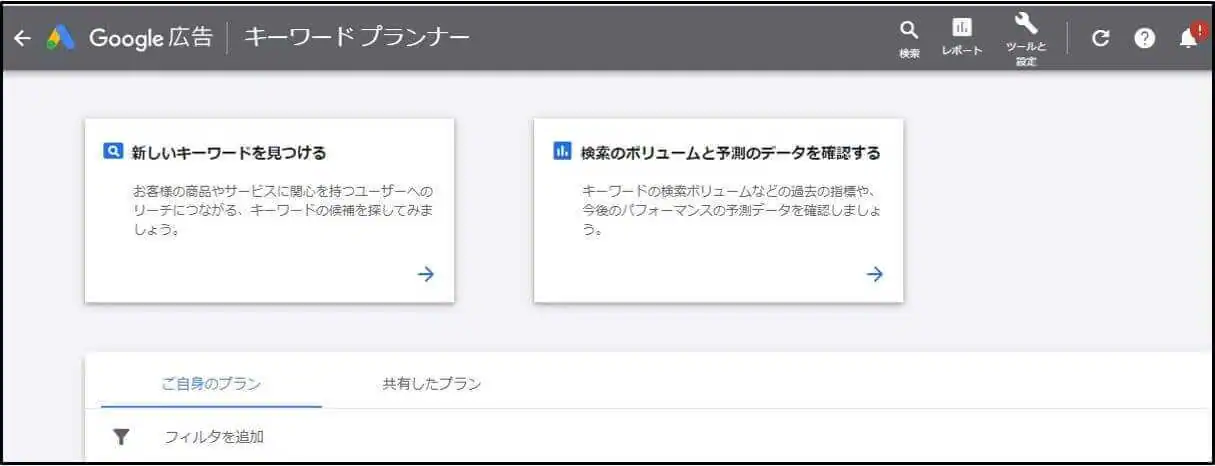The image size is (1215, 466).
Task: Click the Google 広告 header text
Action: coord(151,38)
